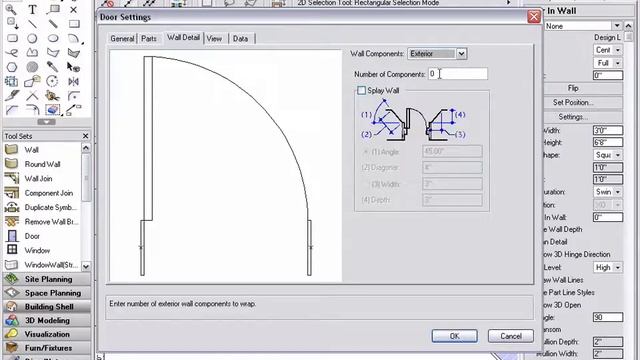Select the Double Line tool
This screenshot has height=360, width=640.
[x=53, y=24]
